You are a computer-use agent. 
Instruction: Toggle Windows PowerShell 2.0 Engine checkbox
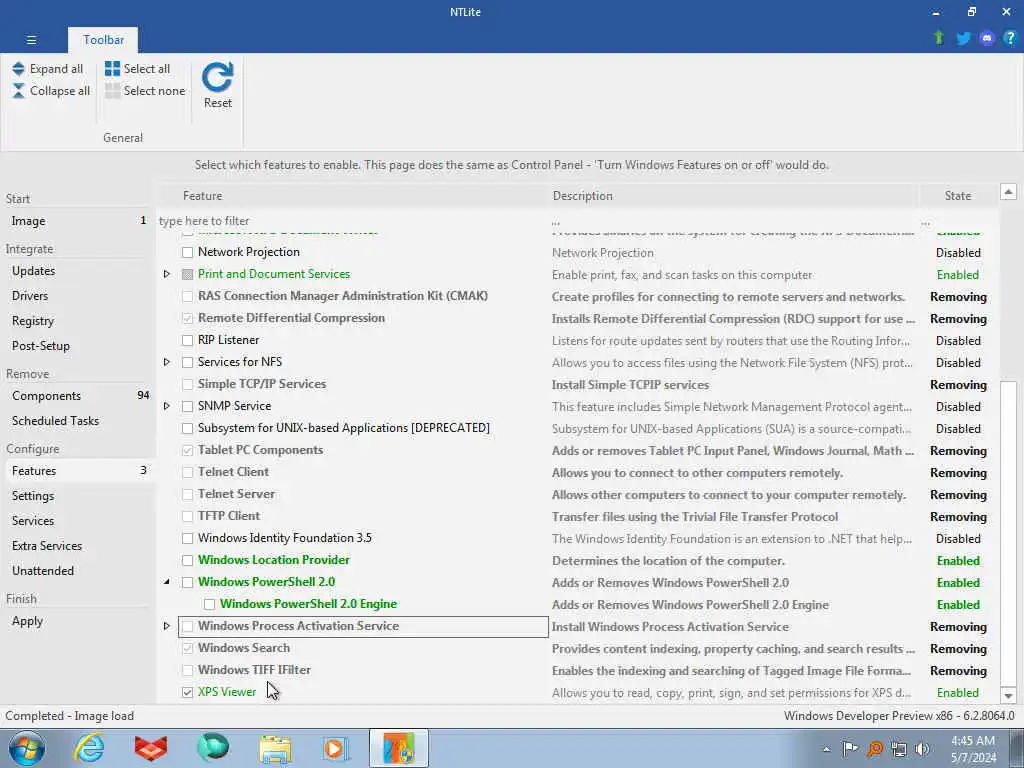pyautogui.click(x=210, y=604)
